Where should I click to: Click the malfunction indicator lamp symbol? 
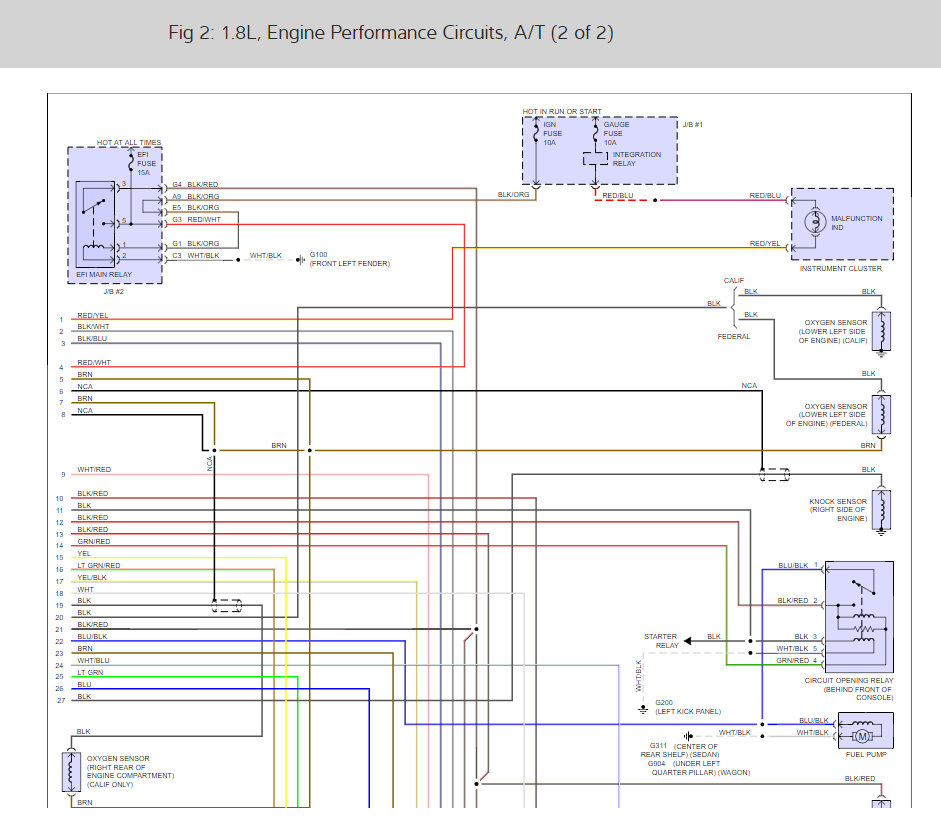[815, 223]
